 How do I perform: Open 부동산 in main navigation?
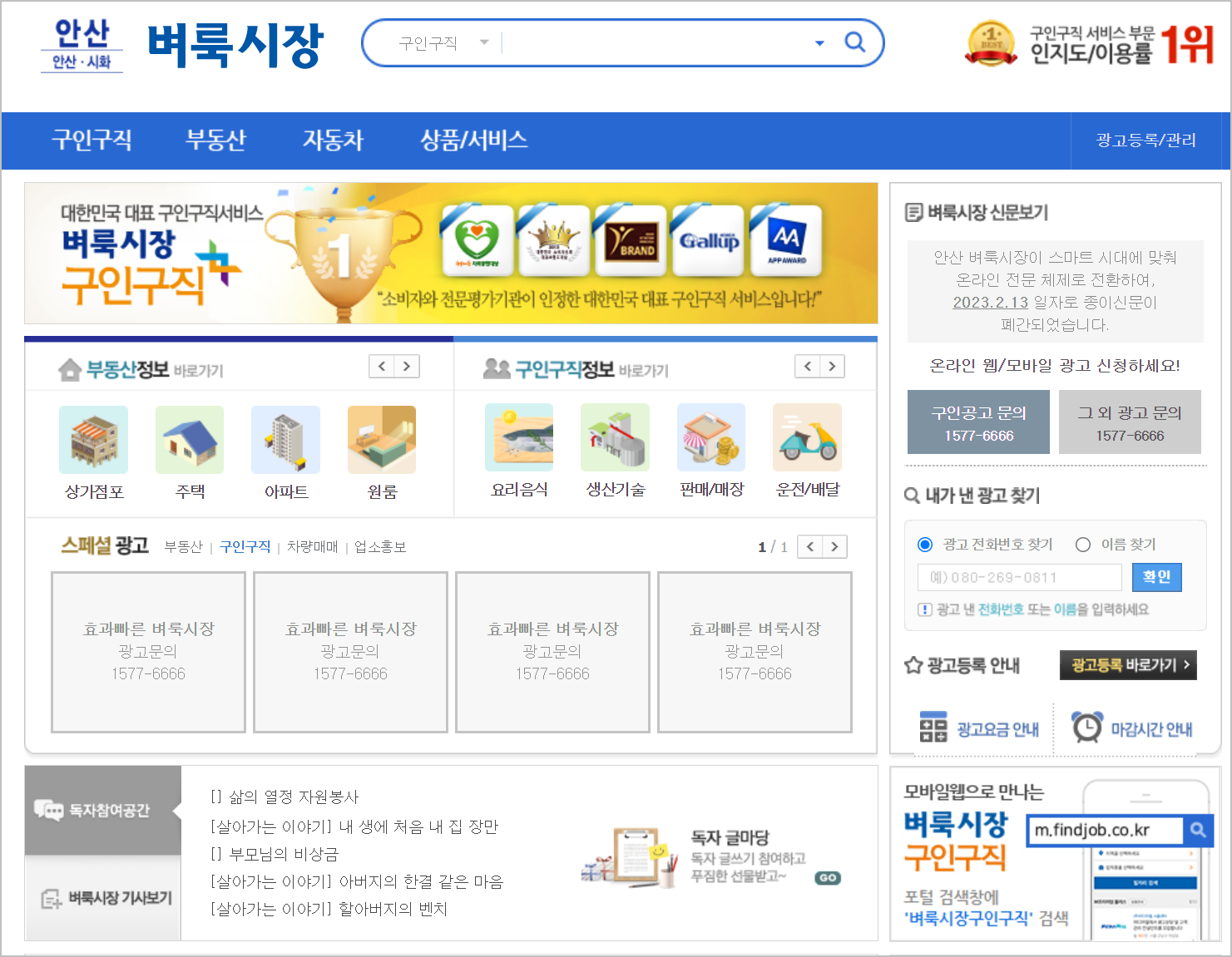[215, 140]
